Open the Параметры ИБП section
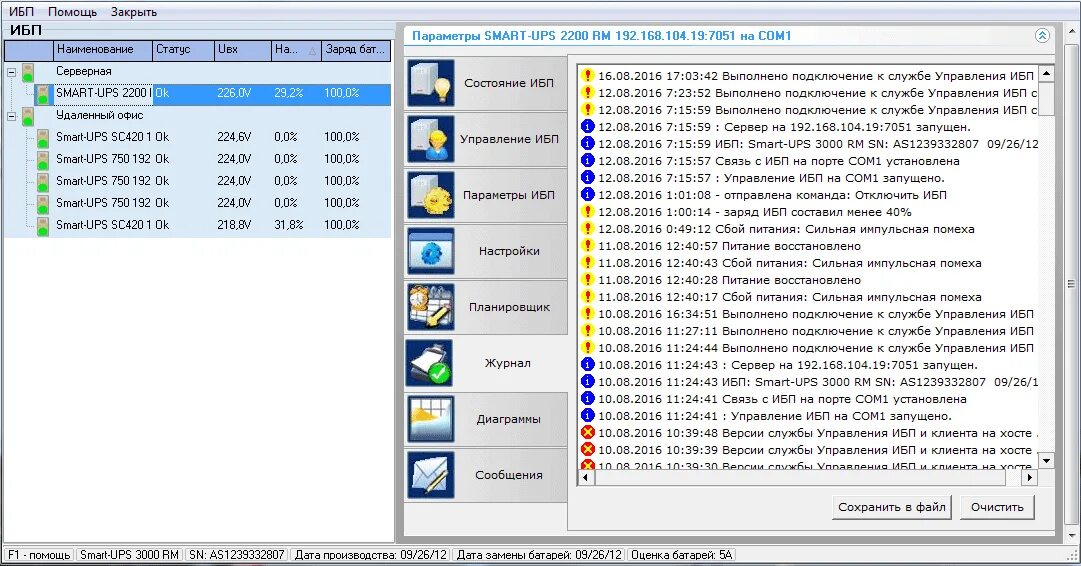The image size is (1081, 566). point(486,195)
